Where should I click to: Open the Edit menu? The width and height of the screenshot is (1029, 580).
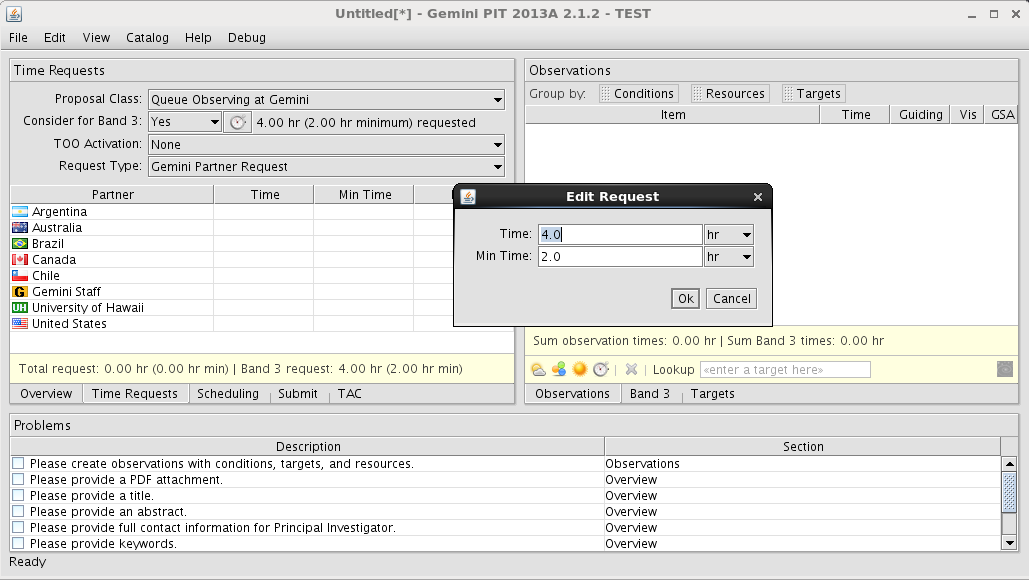coord(54,37)
